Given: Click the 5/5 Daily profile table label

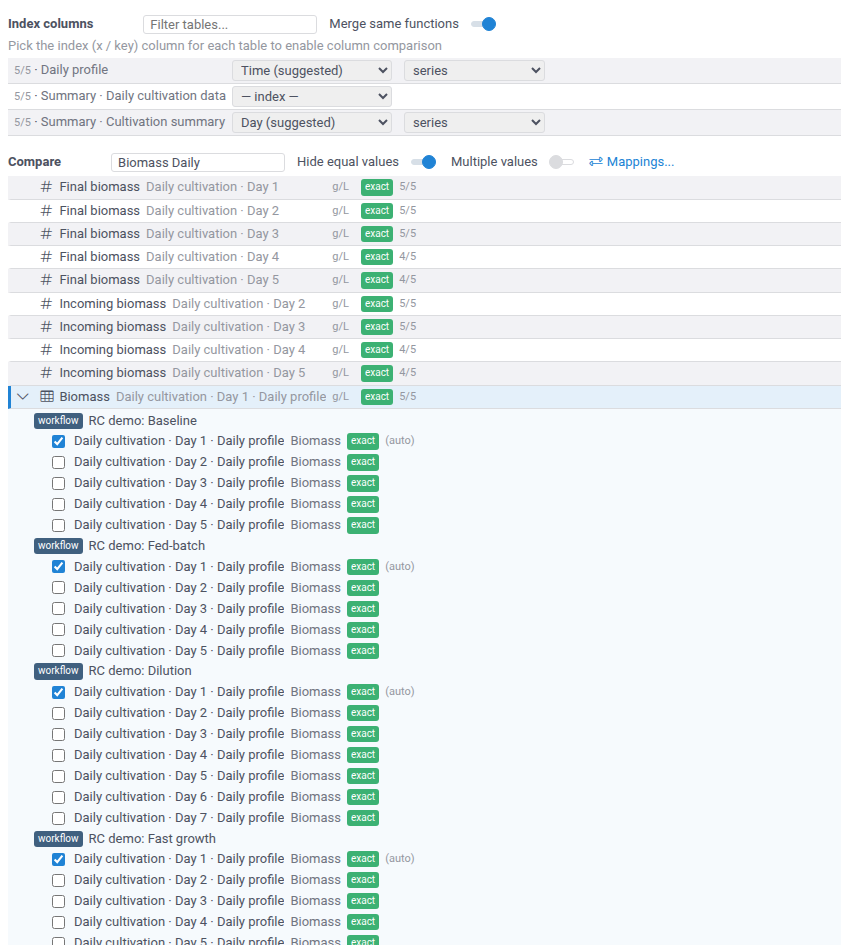Looking at the screenshot, I should pos(61,70).
